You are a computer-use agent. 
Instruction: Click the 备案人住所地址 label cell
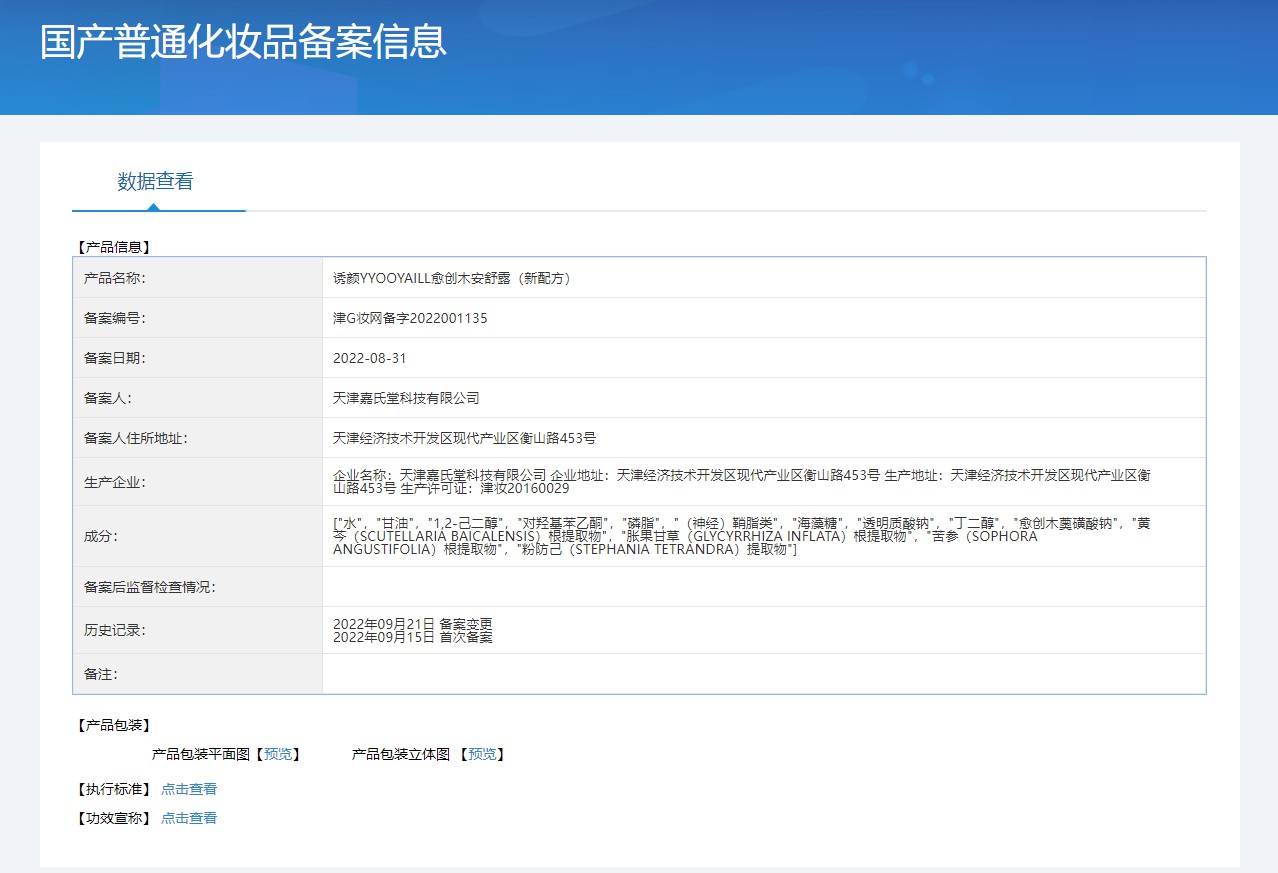(198, 438)
